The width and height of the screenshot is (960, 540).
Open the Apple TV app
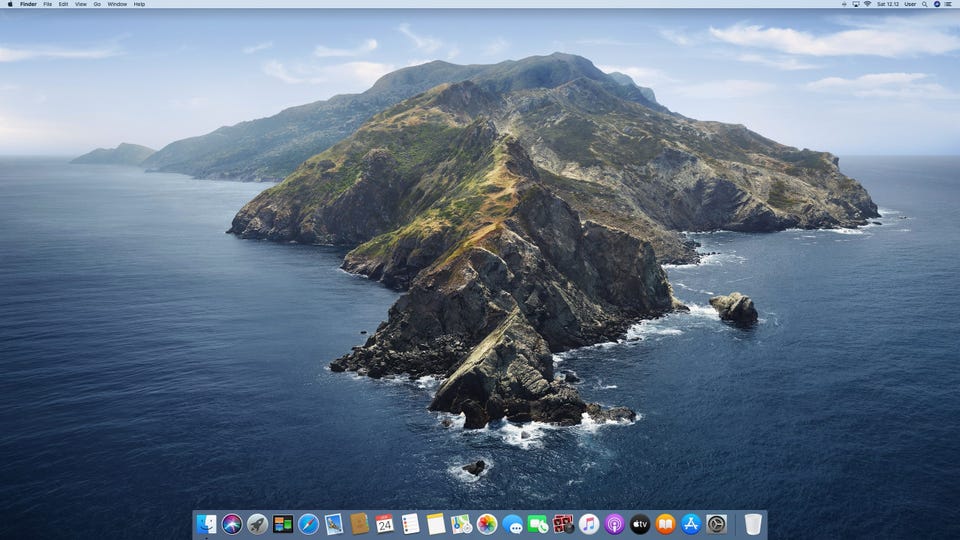(640, 524)
